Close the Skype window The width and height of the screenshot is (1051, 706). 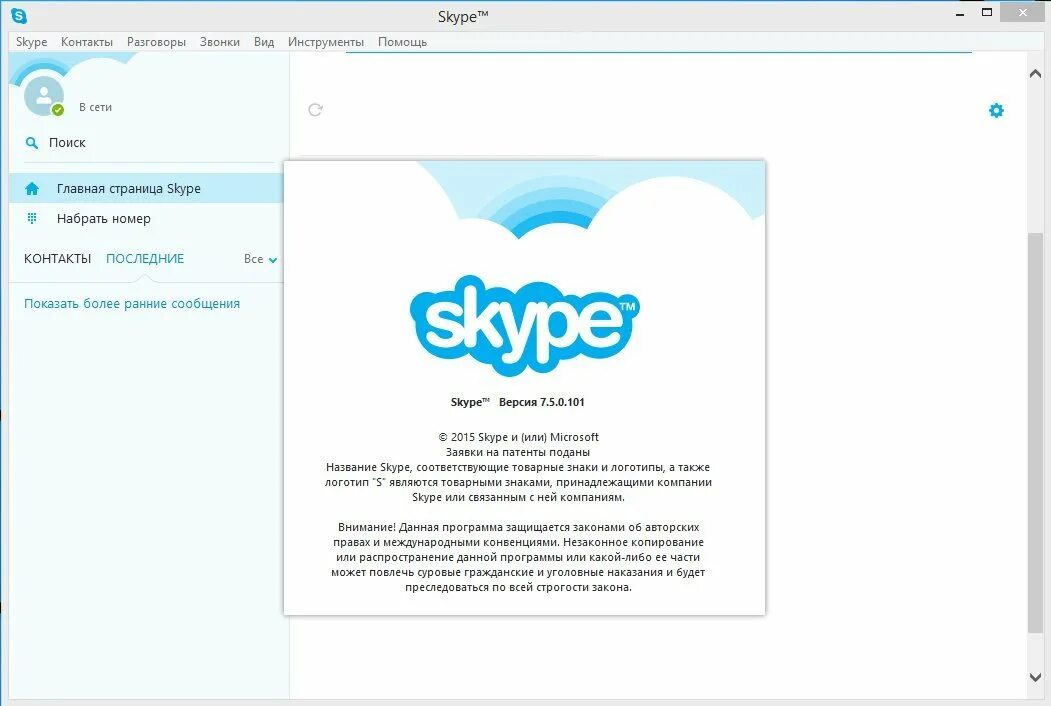pyautogui.click(x=1023, y=13)
